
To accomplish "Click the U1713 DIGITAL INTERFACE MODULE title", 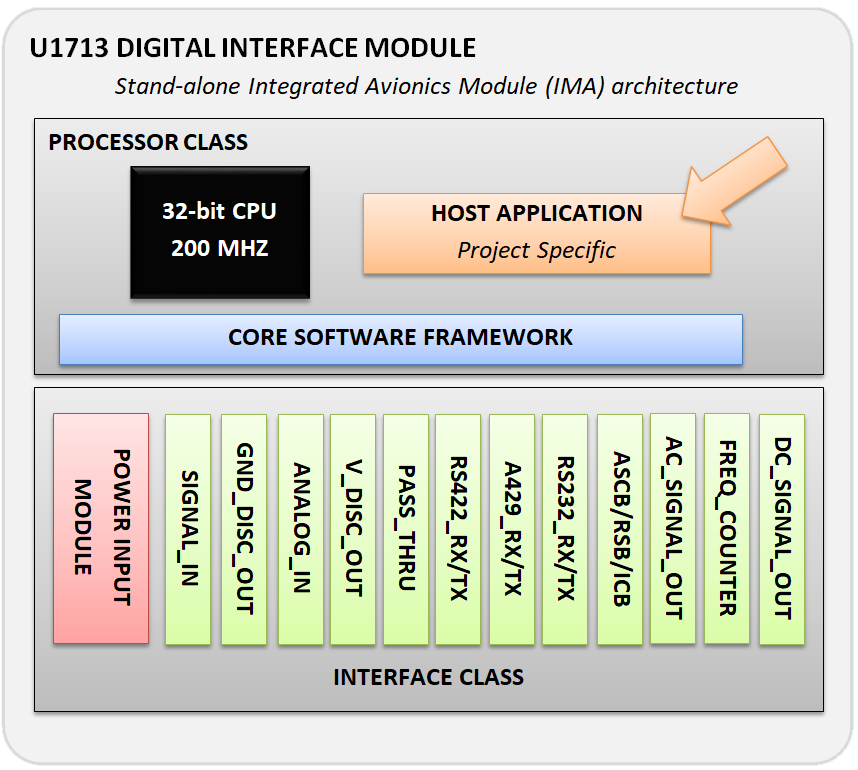I will [252, 48].
